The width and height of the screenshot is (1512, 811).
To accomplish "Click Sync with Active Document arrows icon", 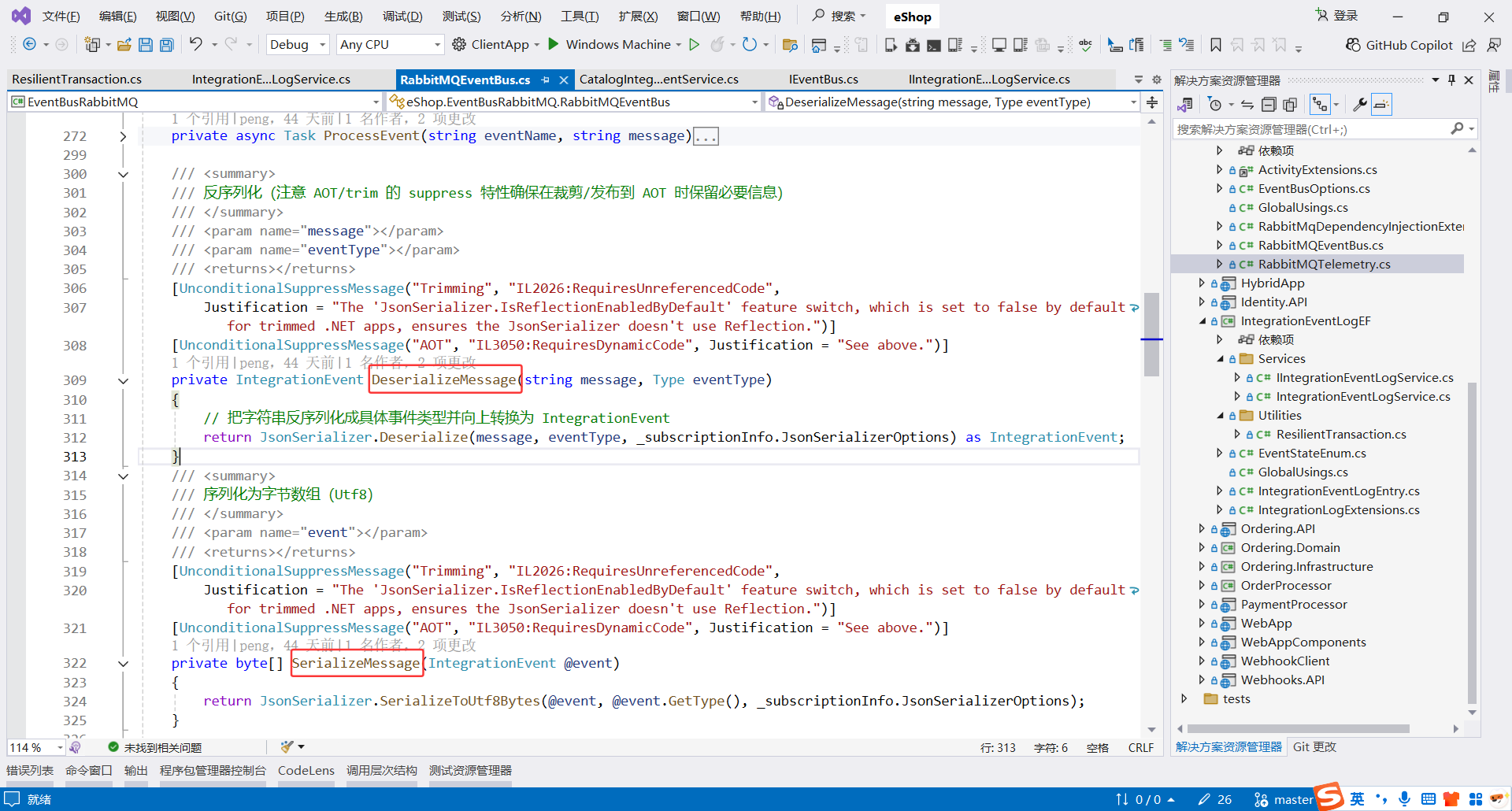I will [1247, 105].
